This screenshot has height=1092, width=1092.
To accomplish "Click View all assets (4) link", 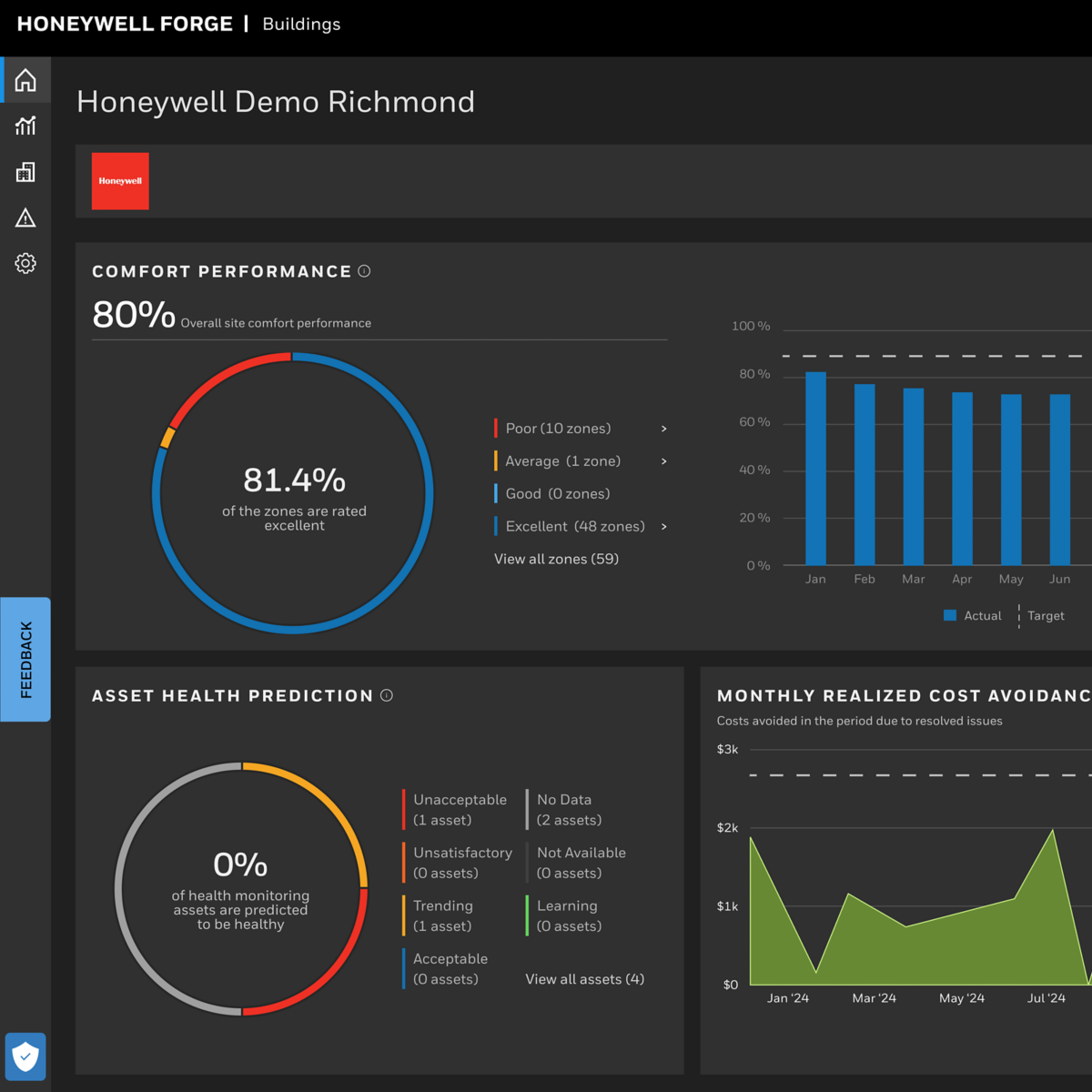I will pos(585,979).
